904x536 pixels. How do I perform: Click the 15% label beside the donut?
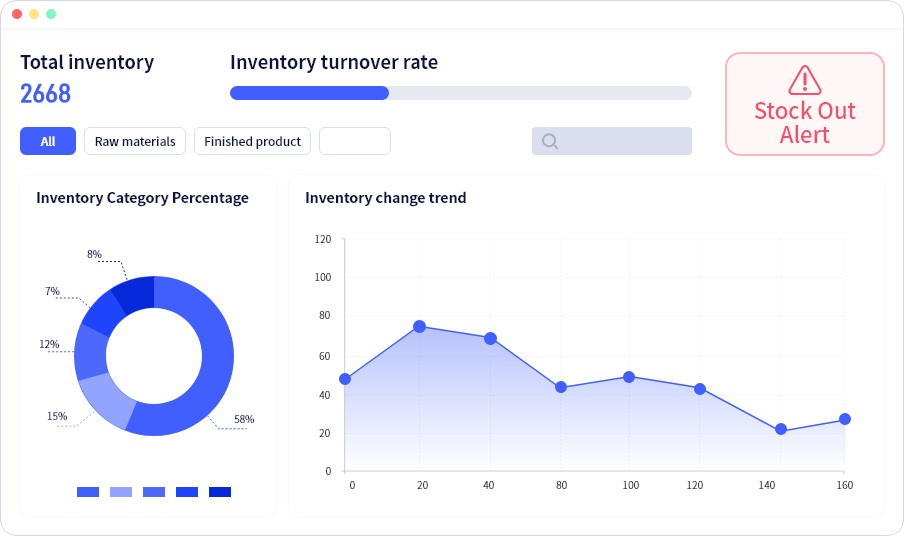pyautogui.click(x=57, y=416)
